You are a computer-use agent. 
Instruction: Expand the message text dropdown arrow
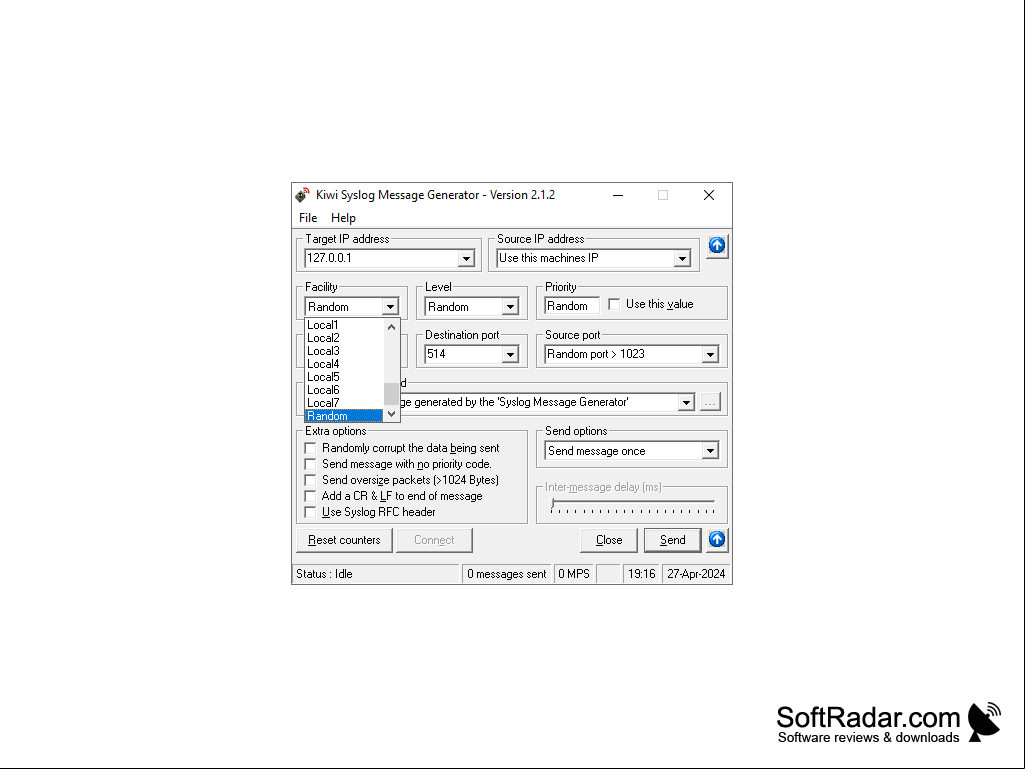tap(686, 402)
